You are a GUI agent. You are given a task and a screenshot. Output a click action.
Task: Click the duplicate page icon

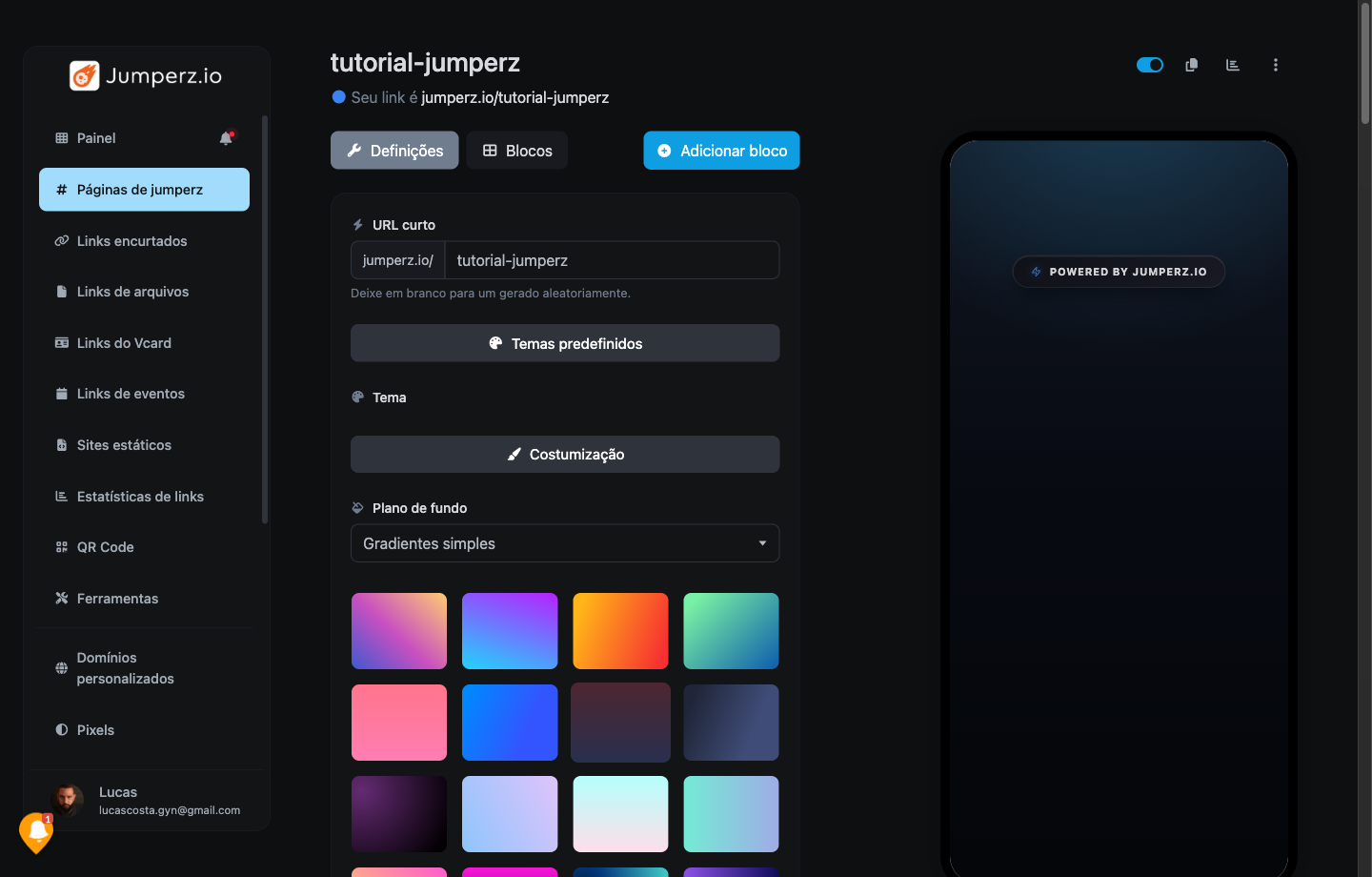pos(1191,65)
